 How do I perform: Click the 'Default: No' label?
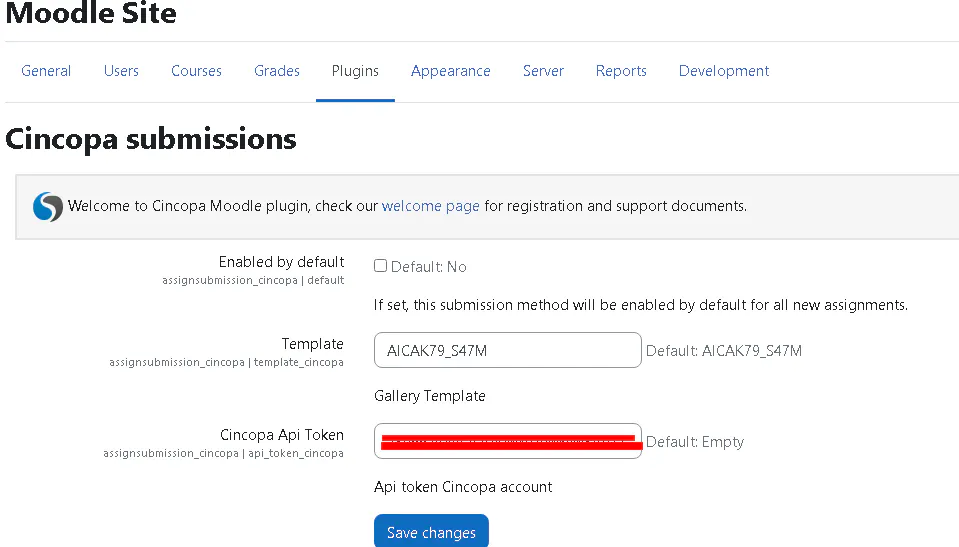pos(429,267)
